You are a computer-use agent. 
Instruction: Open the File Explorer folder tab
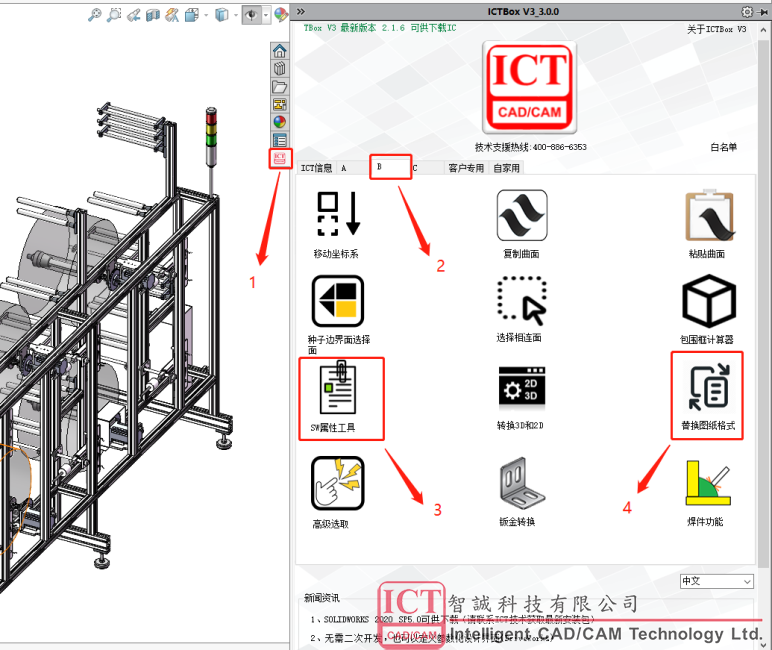(280, 87)
